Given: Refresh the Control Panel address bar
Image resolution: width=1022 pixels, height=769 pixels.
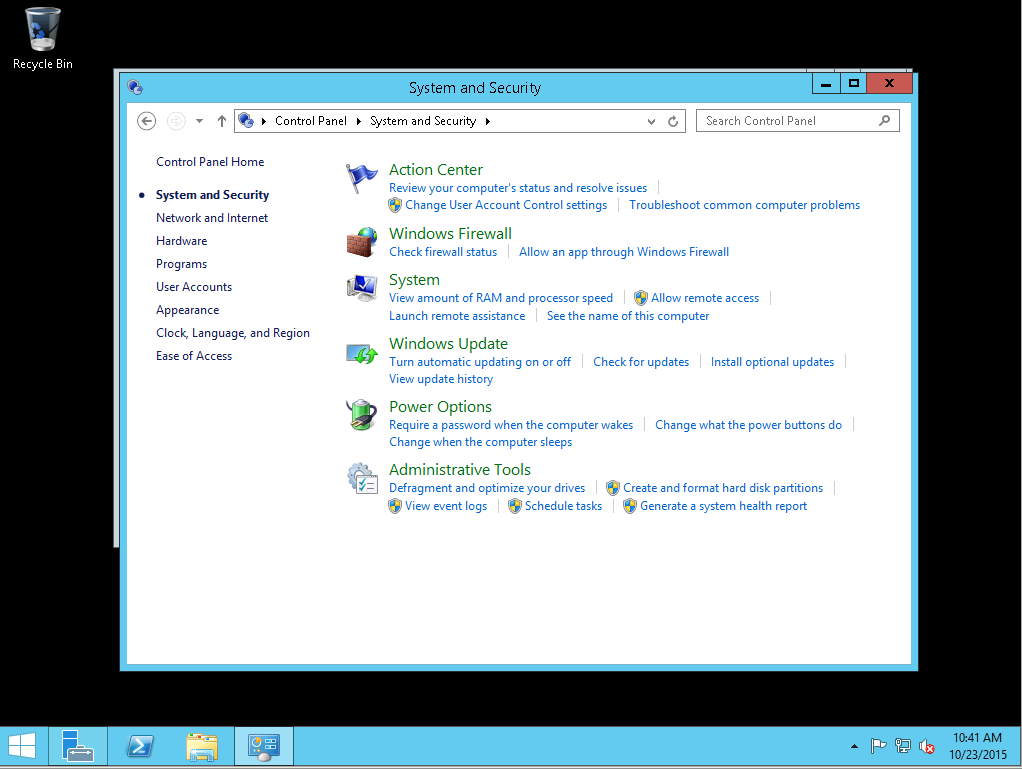Looking at the screenshot, I should coord(674,121).
